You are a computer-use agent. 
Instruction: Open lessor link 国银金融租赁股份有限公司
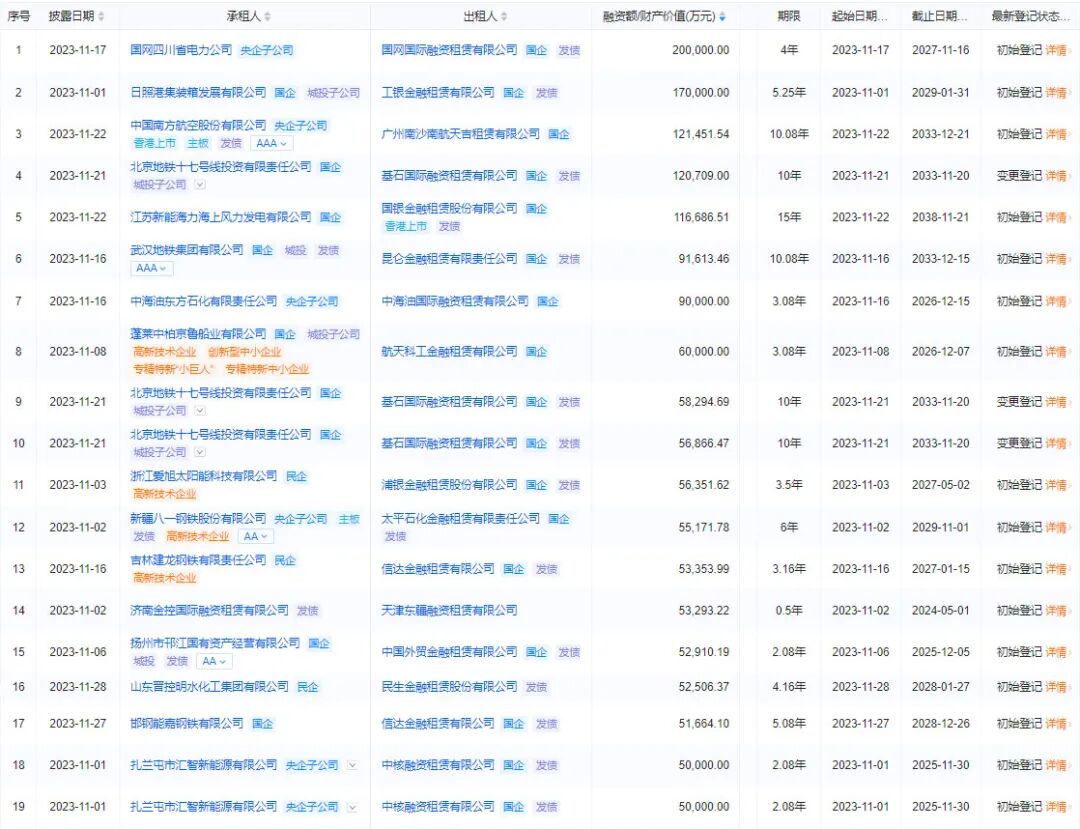[x=449, y=209]
